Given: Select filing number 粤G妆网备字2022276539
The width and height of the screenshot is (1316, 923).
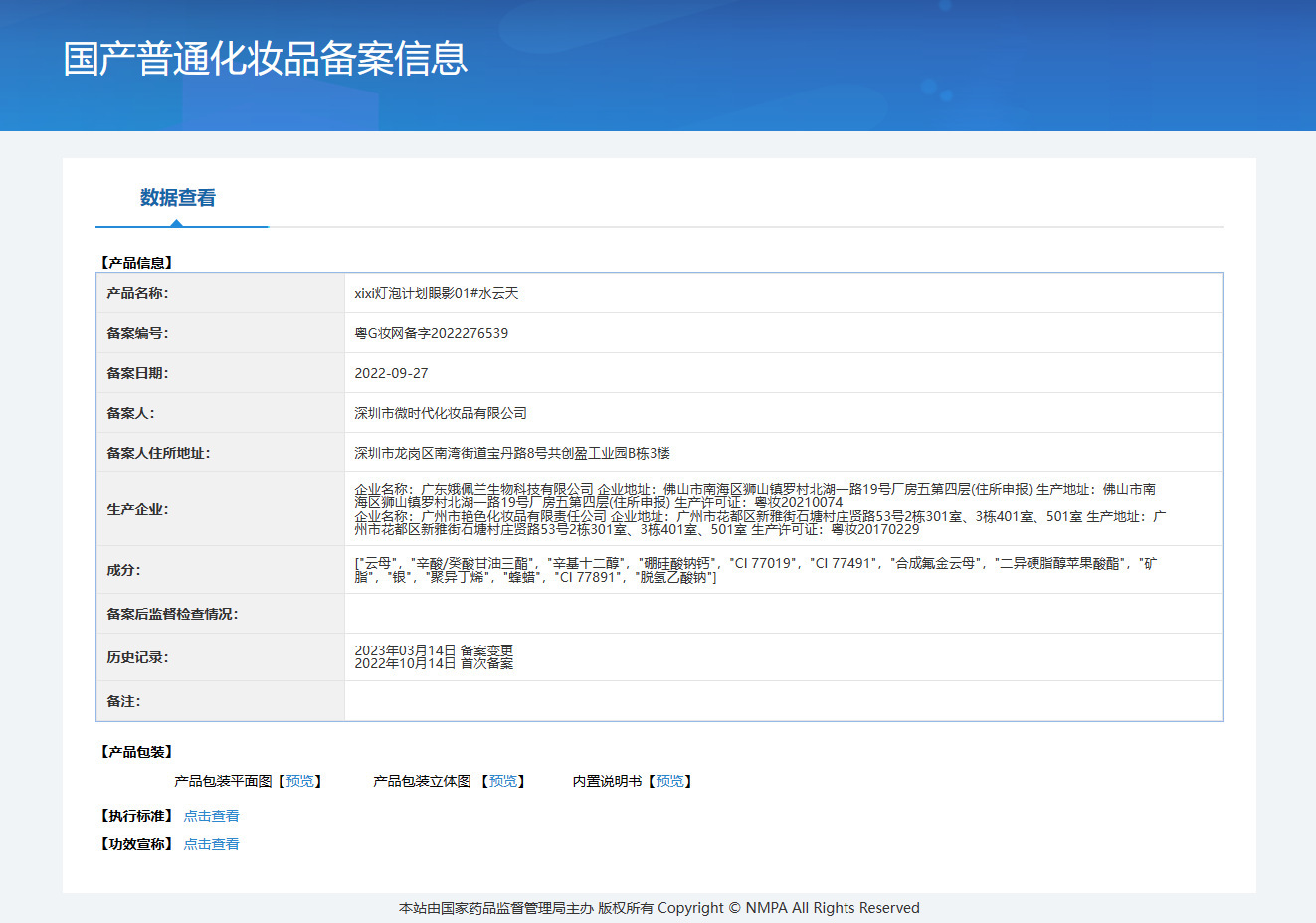Looking at the screenshot, I should 432,333.
